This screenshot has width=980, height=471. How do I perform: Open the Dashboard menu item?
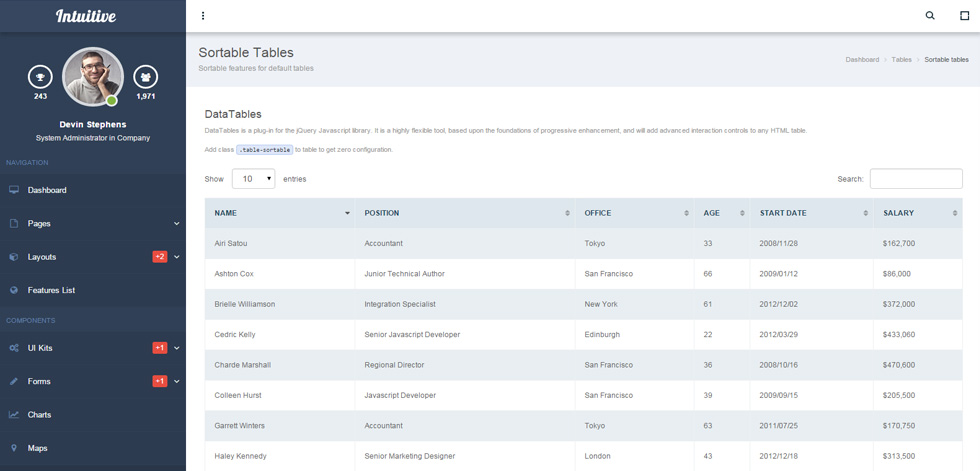(92, 190)
